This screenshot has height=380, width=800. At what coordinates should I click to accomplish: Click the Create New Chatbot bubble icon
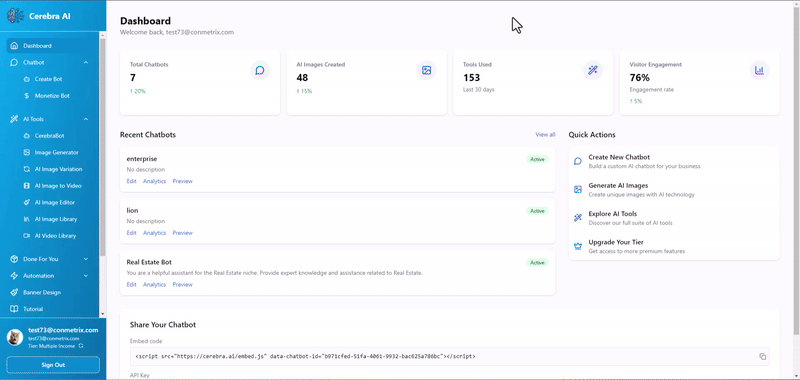click(578, 161)
